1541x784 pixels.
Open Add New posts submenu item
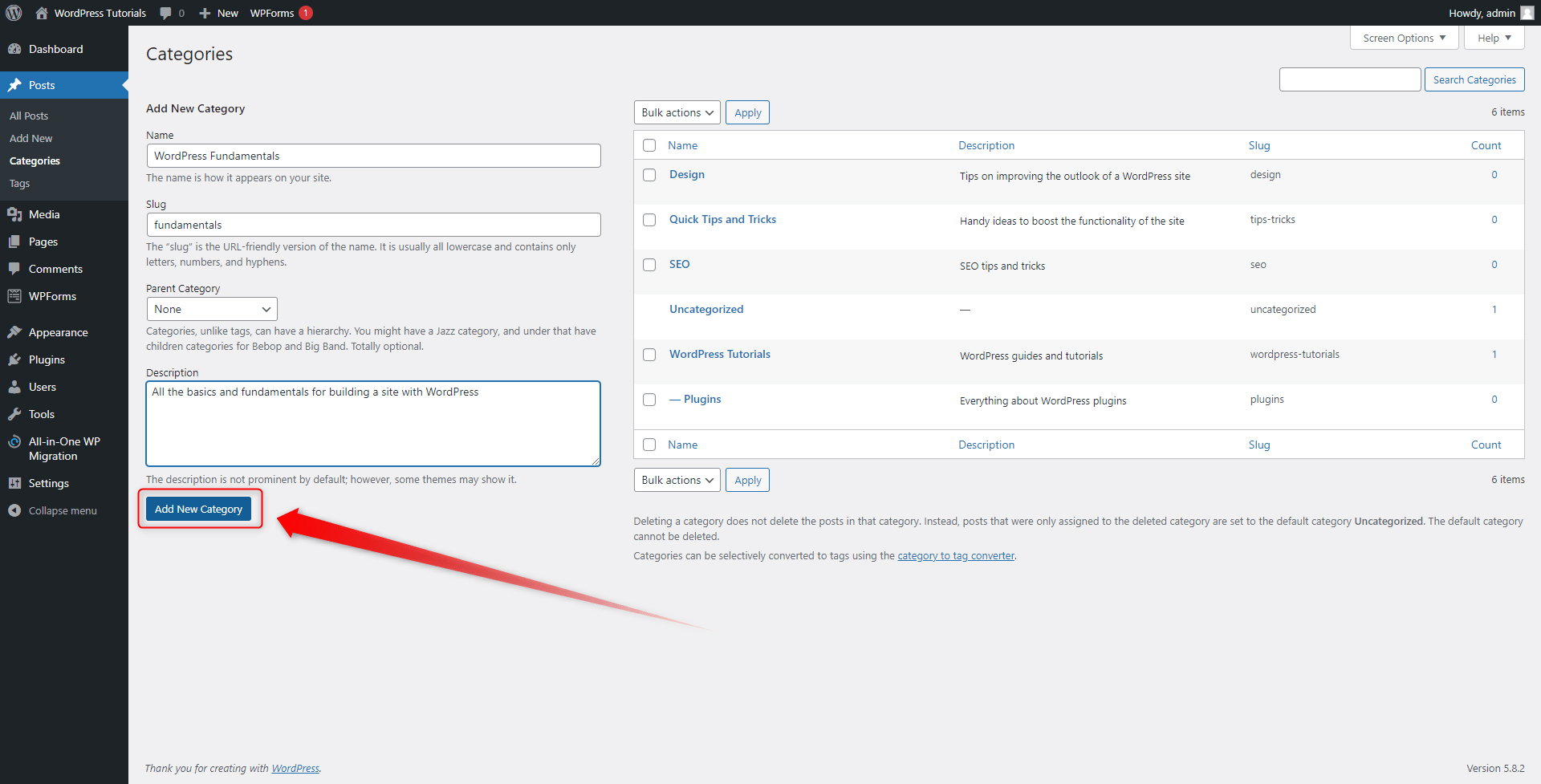[x=30, y=138]
